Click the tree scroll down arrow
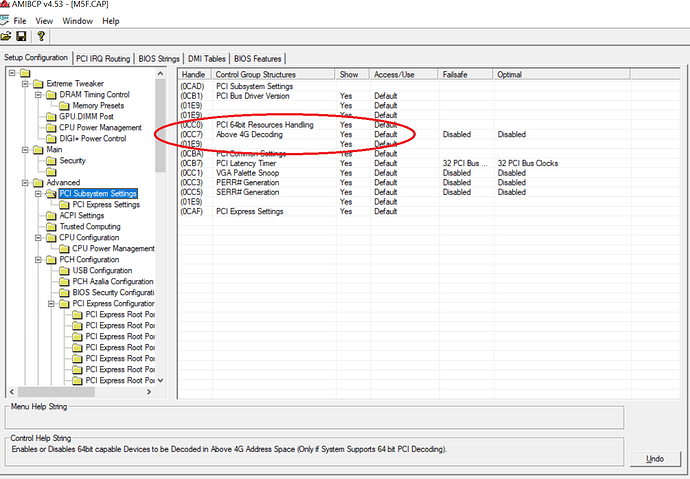The height and width of the screenshot is (479, 690). (x=160, y=380)
